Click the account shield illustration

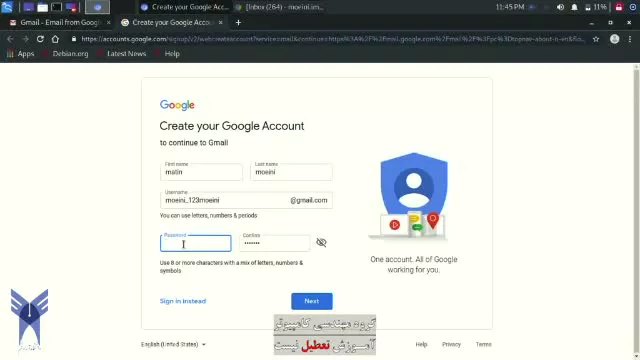413,196
